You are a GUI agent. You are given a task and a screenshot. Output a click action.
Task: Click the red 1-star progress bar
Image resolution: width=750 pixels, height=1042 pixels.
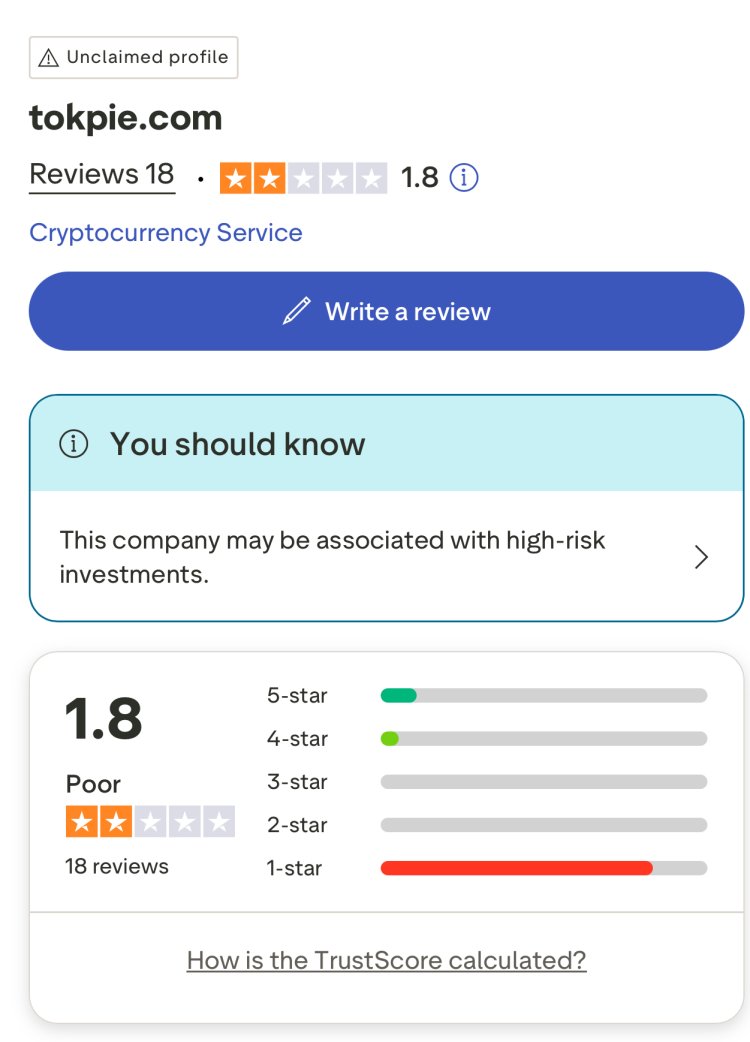pos(516,868)
